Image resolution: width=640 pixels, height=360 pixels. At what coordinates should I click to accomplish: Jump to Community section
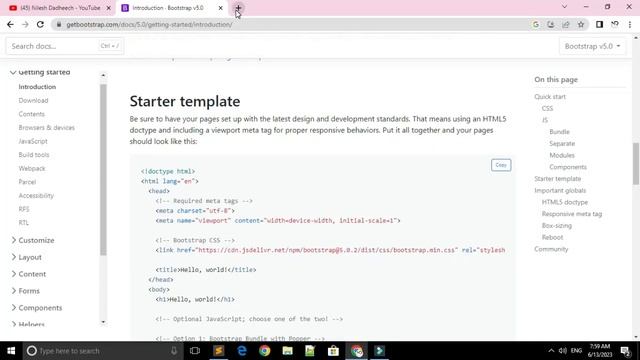(551, 249)
